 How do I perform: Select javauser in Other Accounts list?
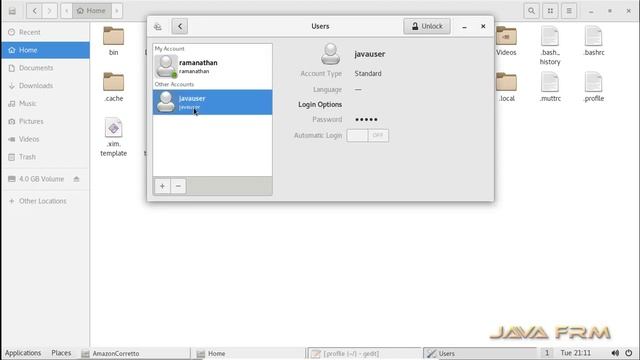coord(212,102)
